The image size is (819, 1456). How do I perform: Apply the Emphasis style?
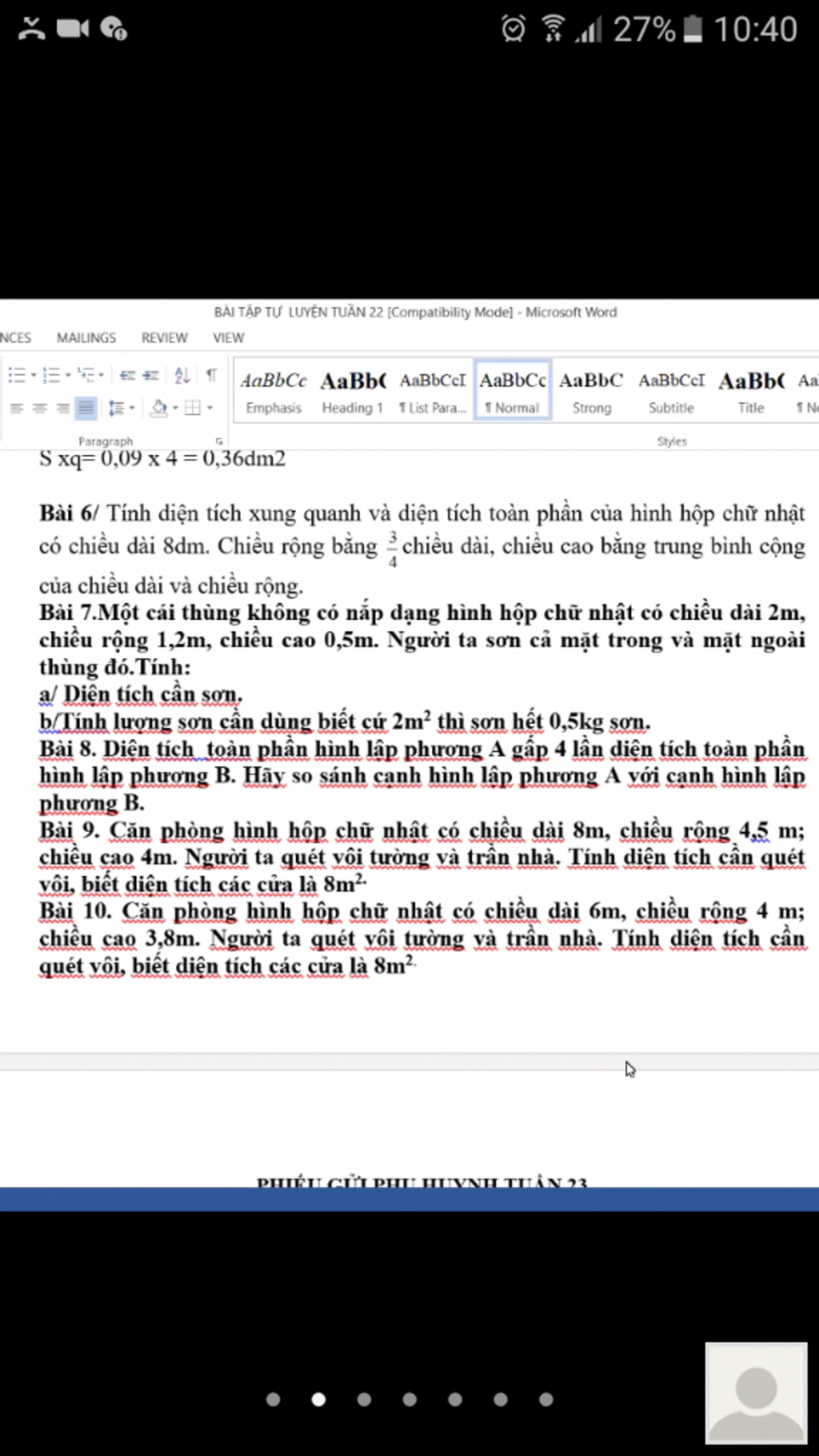click(x=274, y=391)
